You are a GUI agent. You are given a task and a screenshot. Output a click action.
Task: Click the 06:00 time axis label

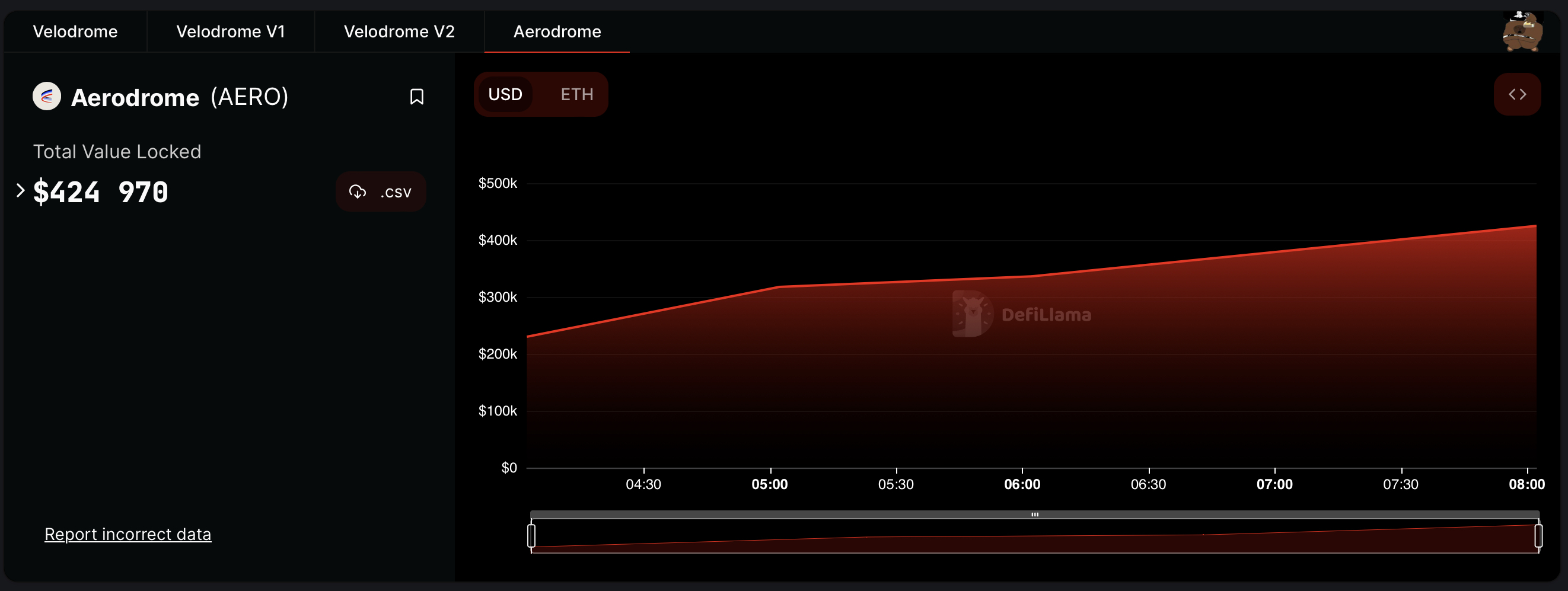pos(1022,484)
